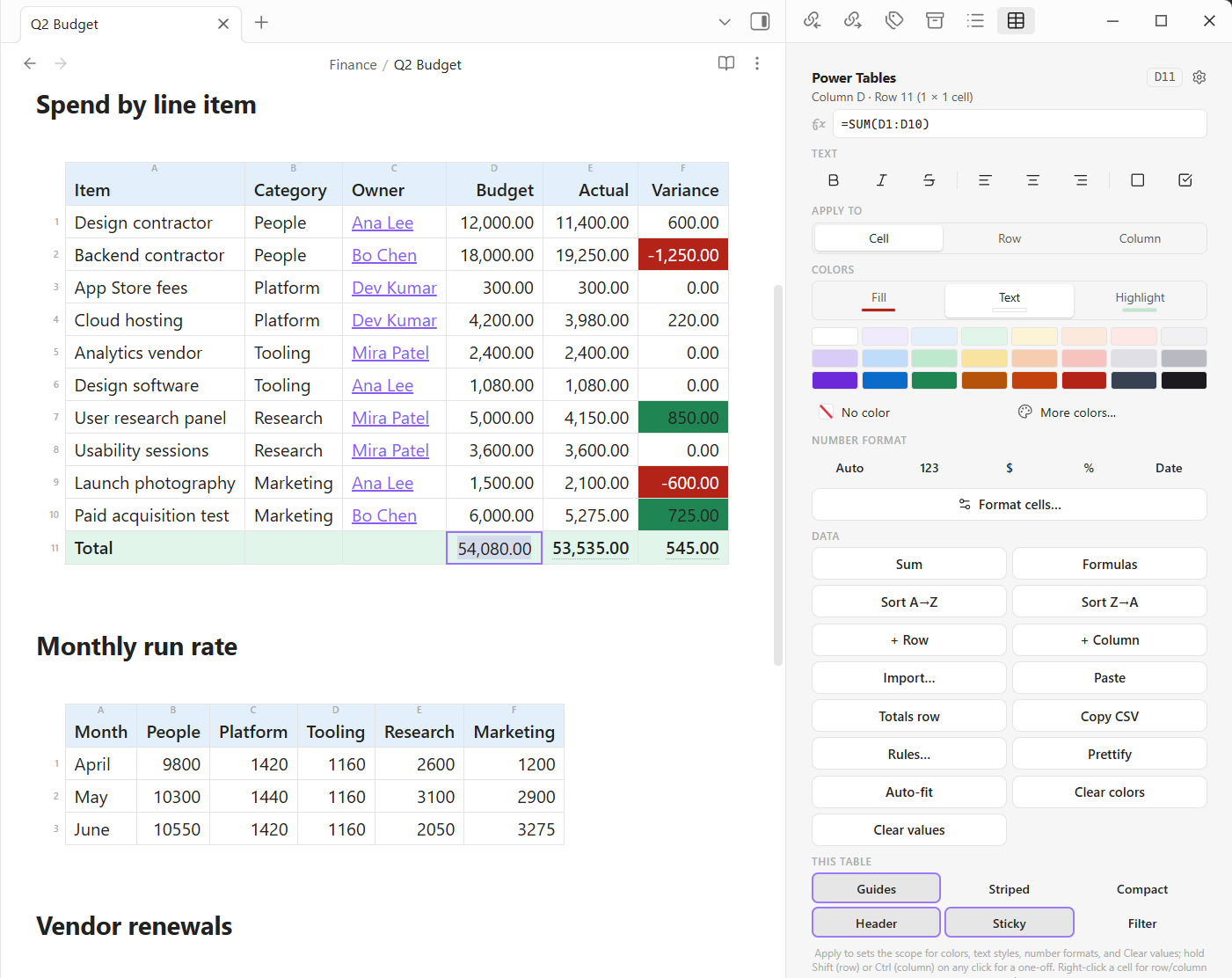Pick the black color swatch
1232x978 pixels.
1184,380
